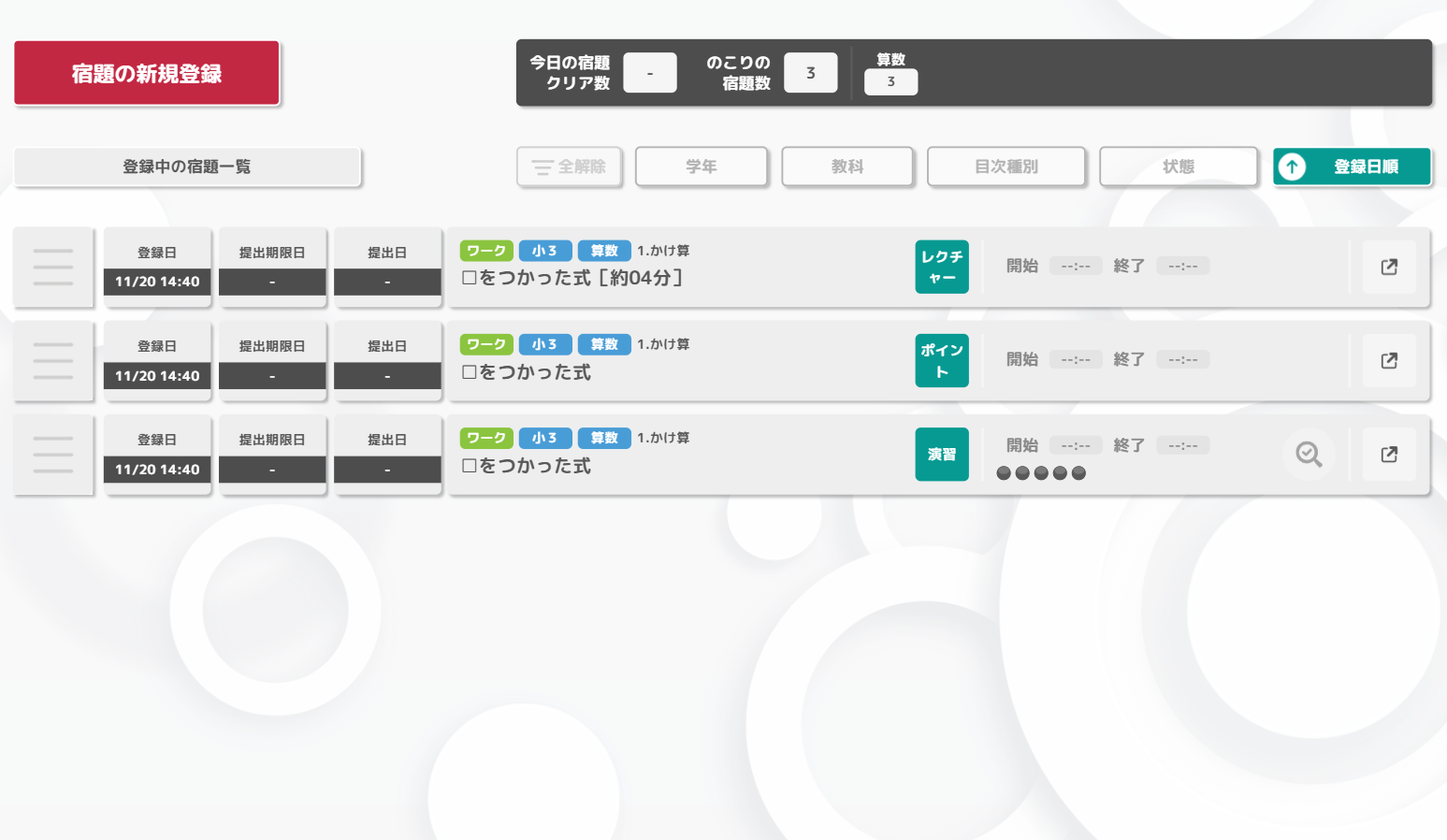
Task: Click the 算数 subject count in header
Action: click(890, 81)
